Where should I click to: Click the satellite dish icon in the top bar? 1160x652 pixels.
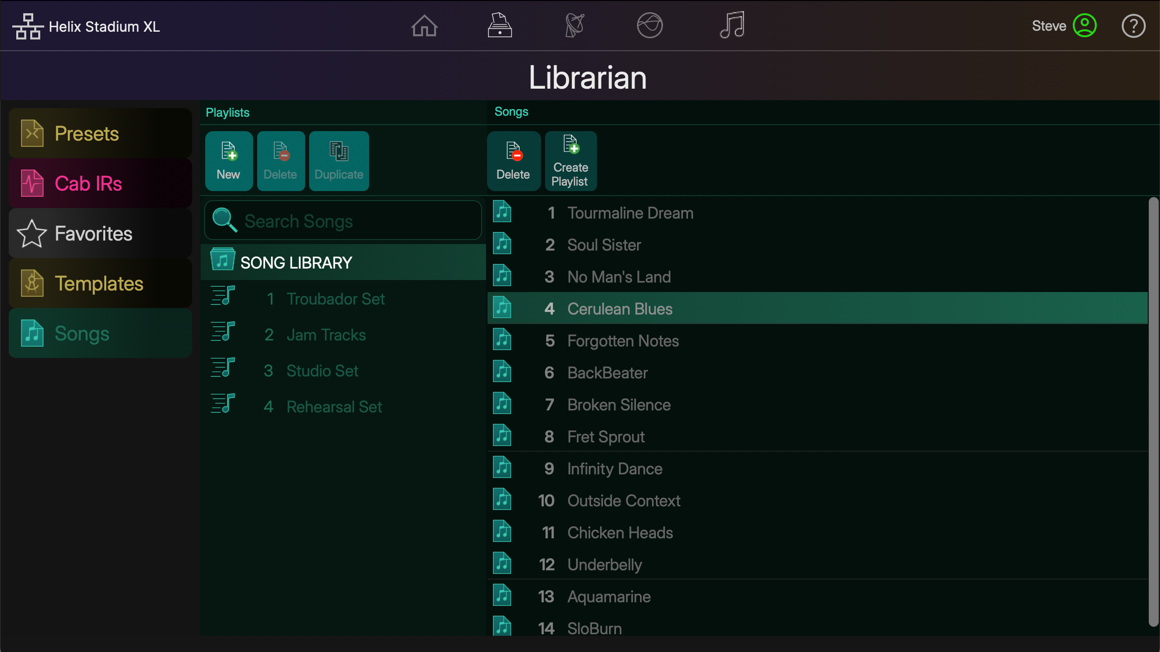pos(575,25)
